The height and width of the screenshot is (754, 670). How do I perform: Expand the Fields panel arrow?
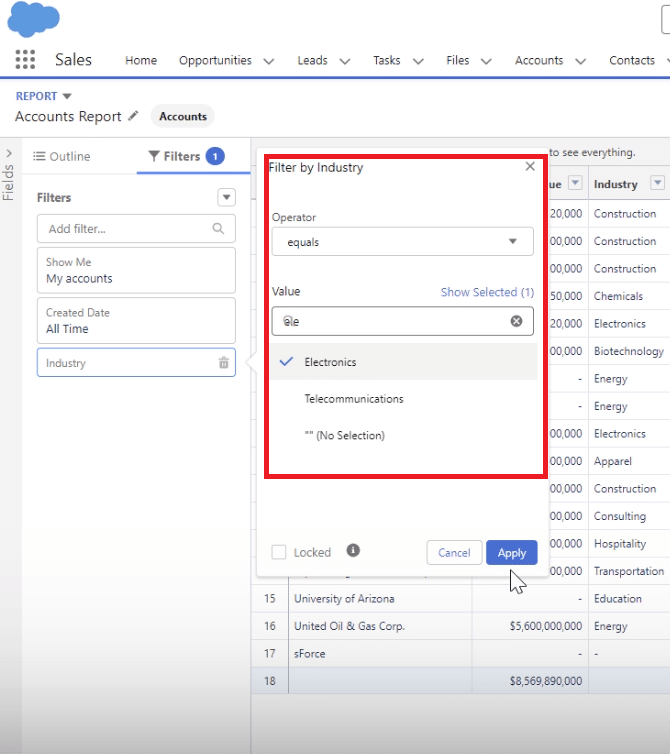coord(9,153)
